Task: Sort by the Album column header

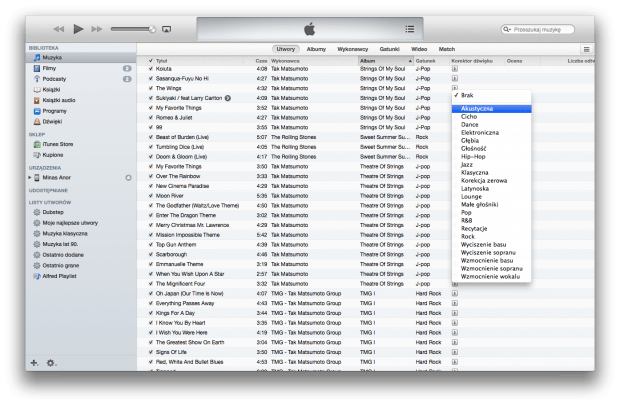Action: point(386,61)
